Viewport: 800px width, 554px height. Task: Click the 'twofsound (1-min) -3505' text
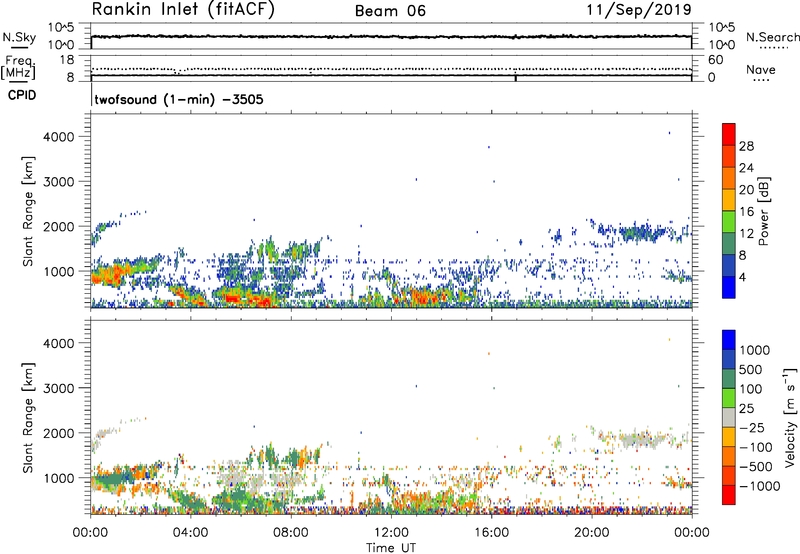(x=179, y=99)
